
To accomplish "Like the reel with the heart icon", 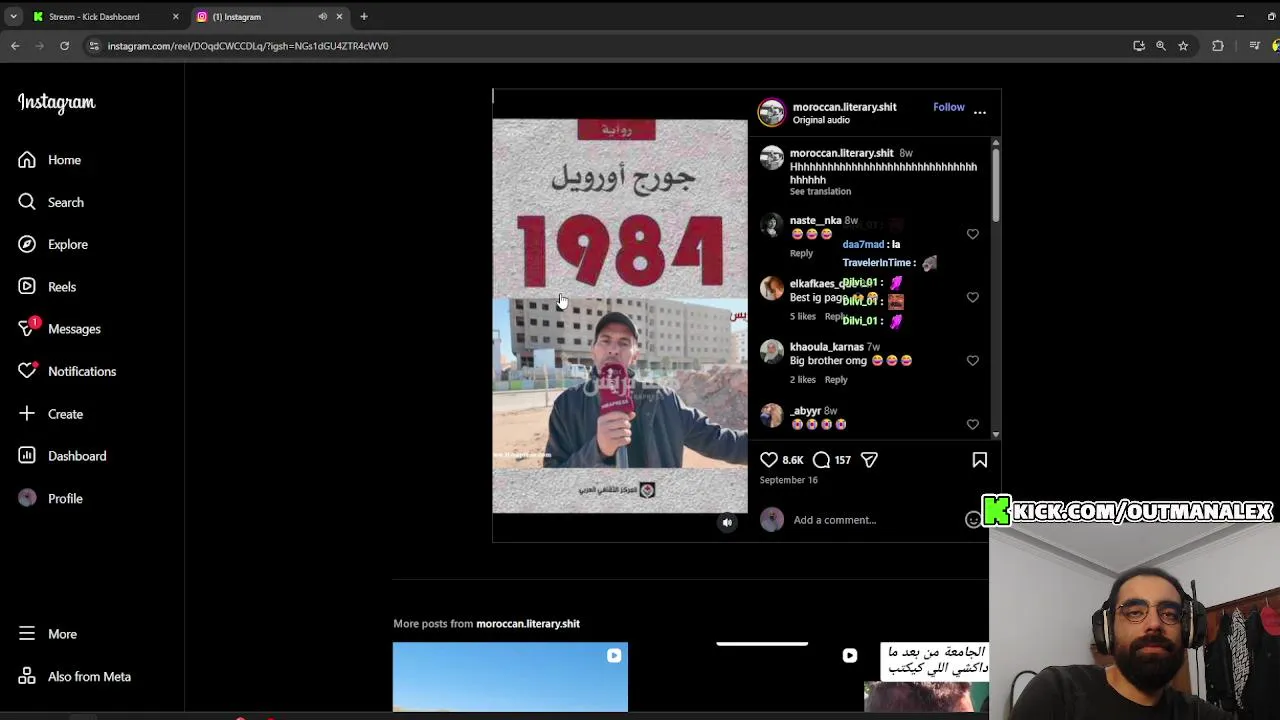I will [x=769, y=460].
